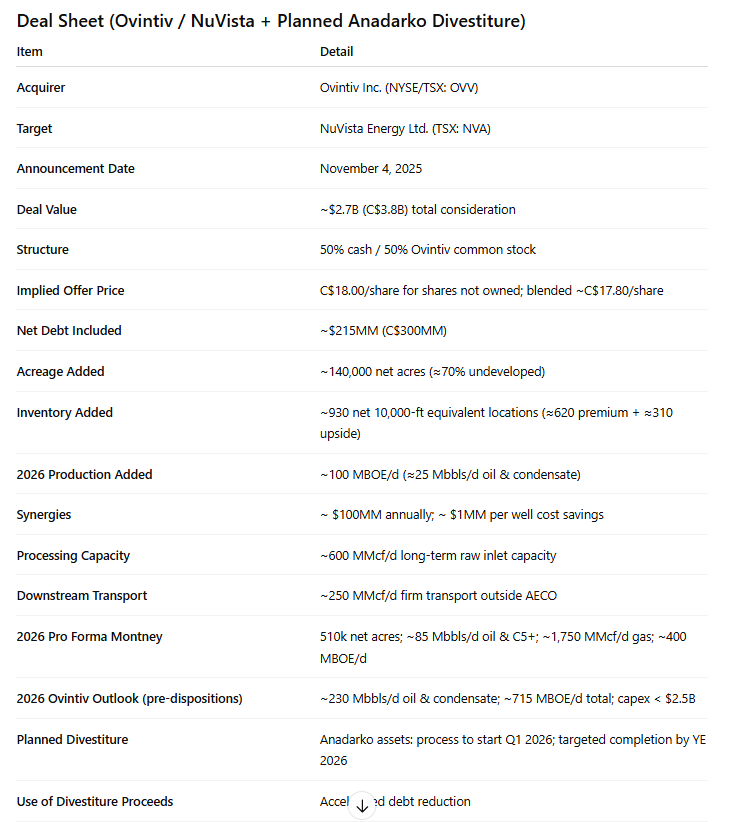Click NuVista Energy Ltd. target detail

[x=405, y=128]
